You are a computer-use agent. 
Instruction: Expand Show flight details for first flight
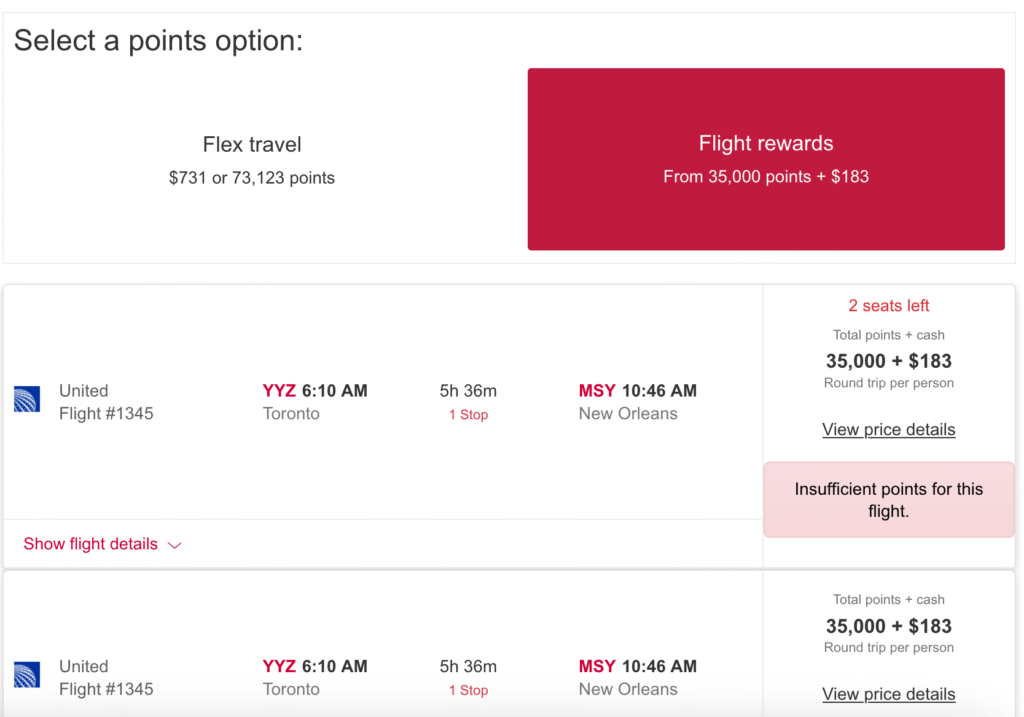[x=90, y=544]
